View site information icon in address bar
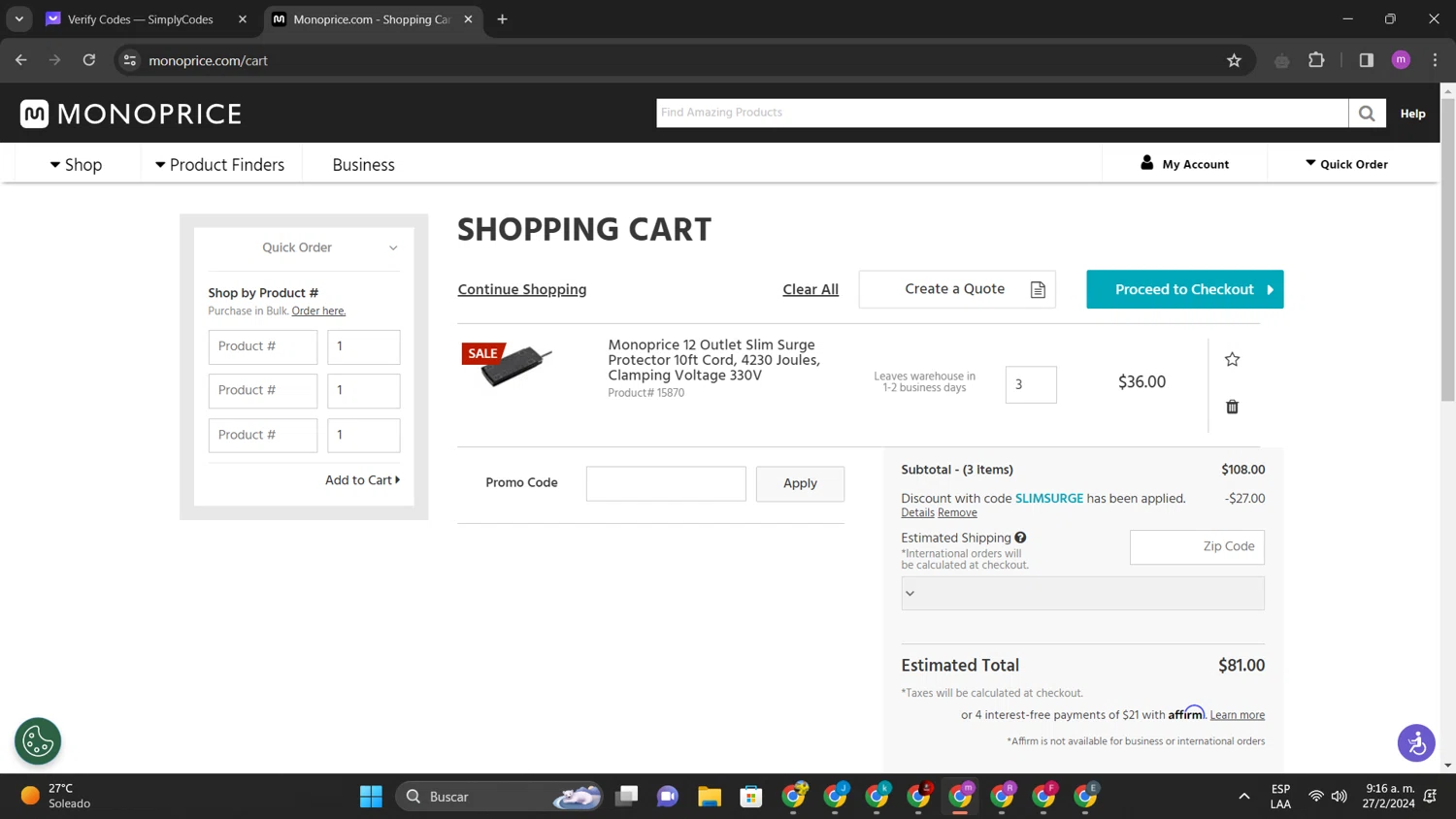Image resolution: width=1456 pixels, height=819 pixels. [x=129, y=60]
